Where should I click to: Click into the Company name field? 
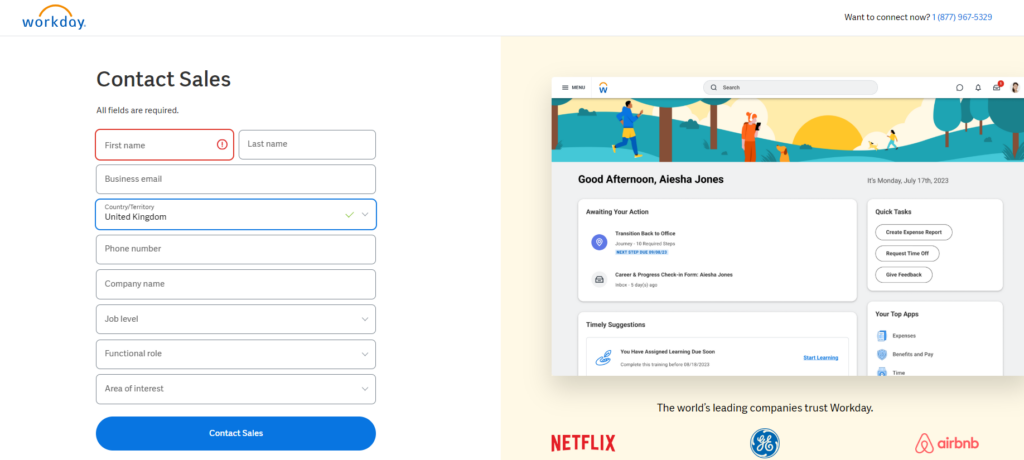pyautogui.click(x=236, y=284)
